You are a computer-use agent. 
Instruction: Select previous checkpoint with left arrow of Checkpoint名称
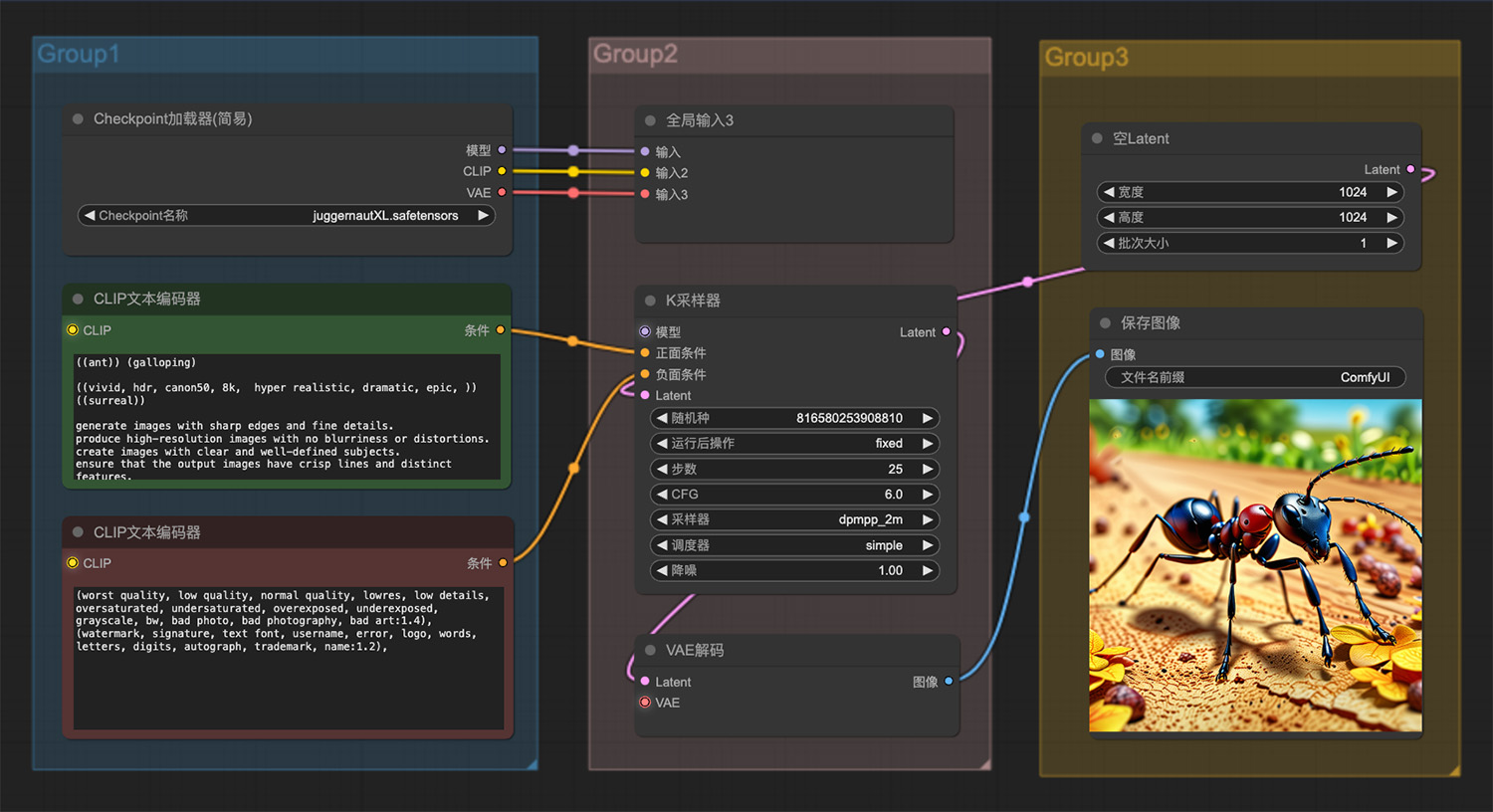point(90,215)
